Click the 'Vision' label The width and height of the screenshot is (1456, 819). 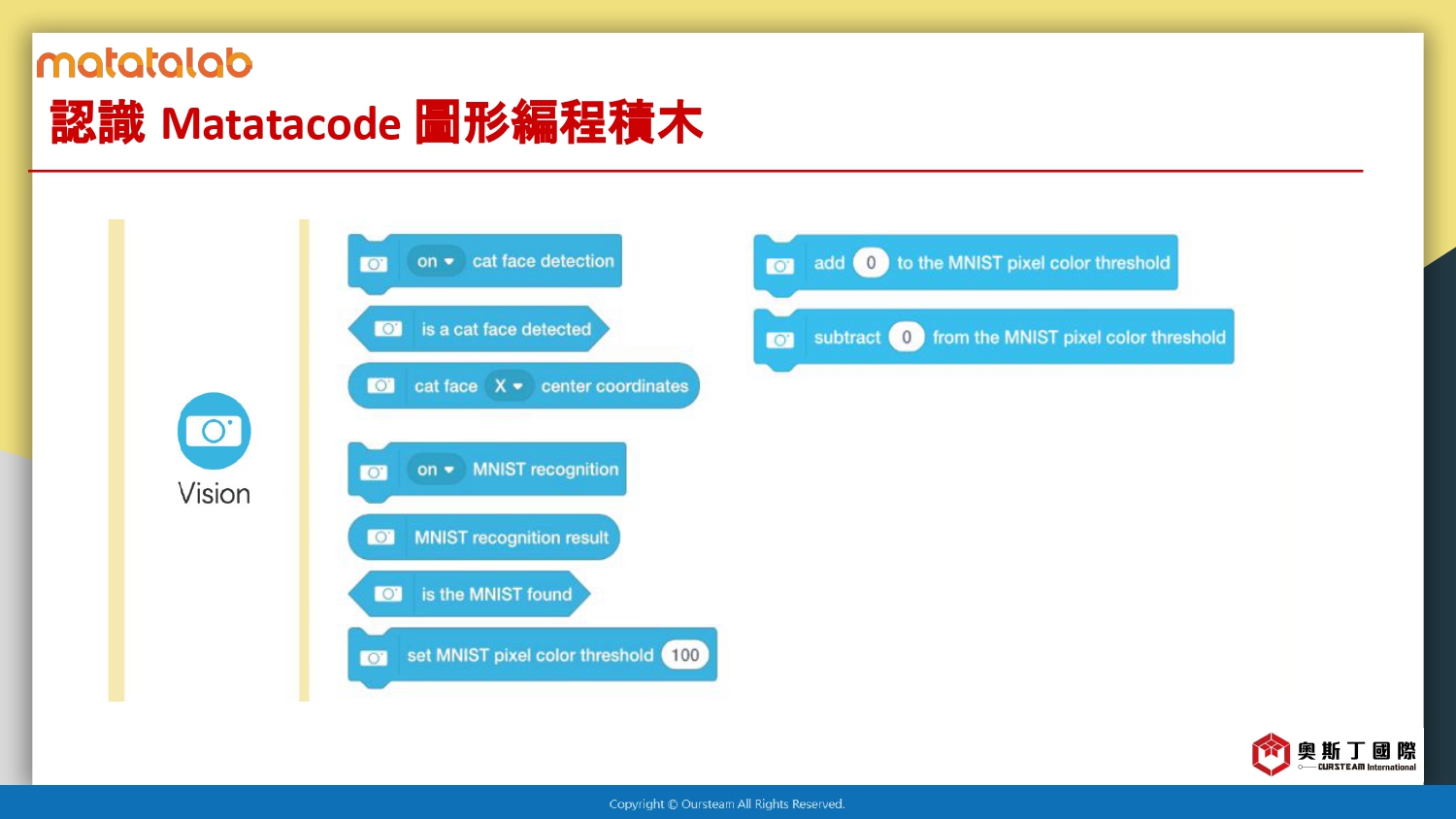(x=215, y=494)
